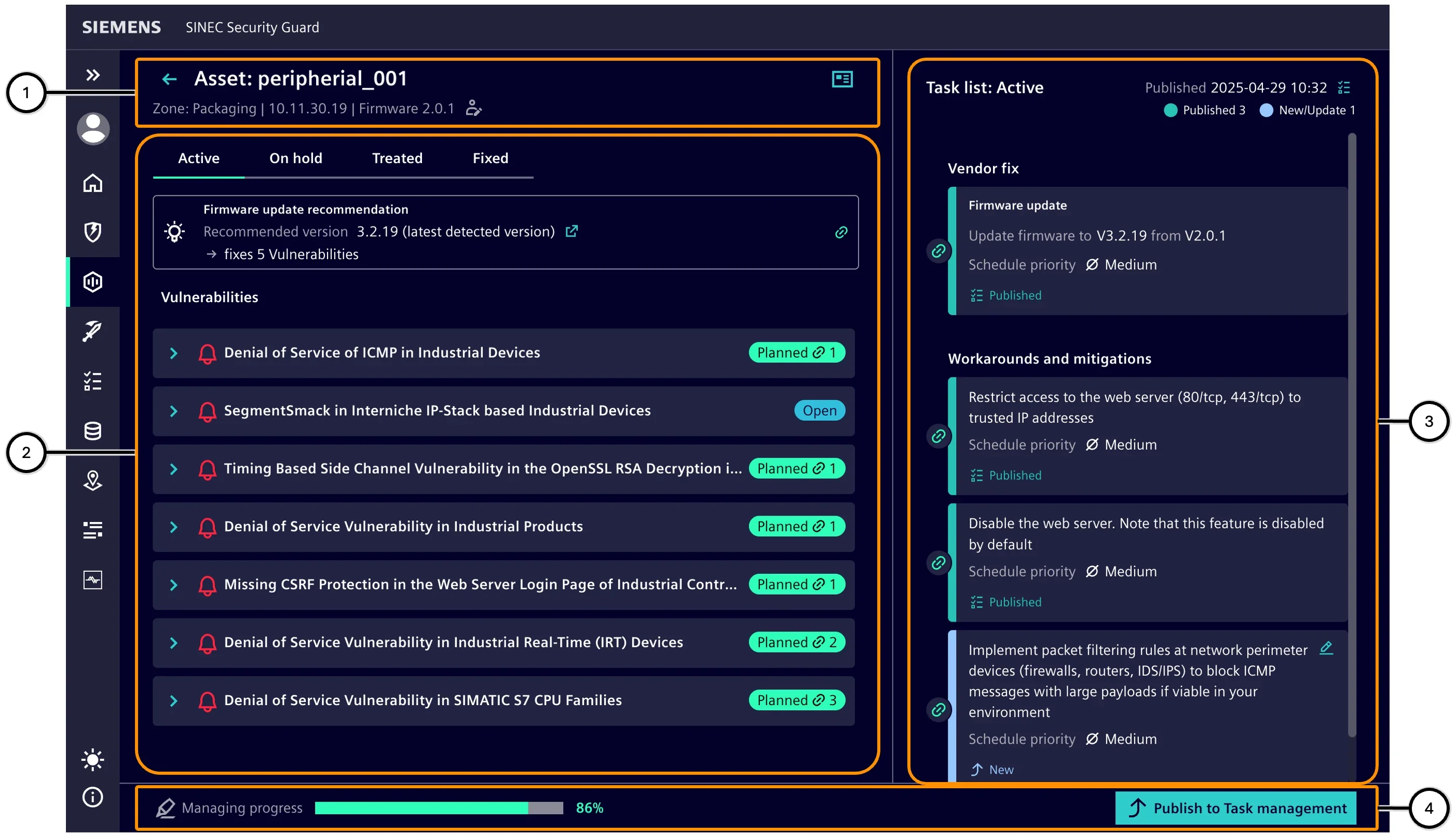Open the information icon in sidebar
The height and width of the screenshot is (835, 1456).
[93, 797]
